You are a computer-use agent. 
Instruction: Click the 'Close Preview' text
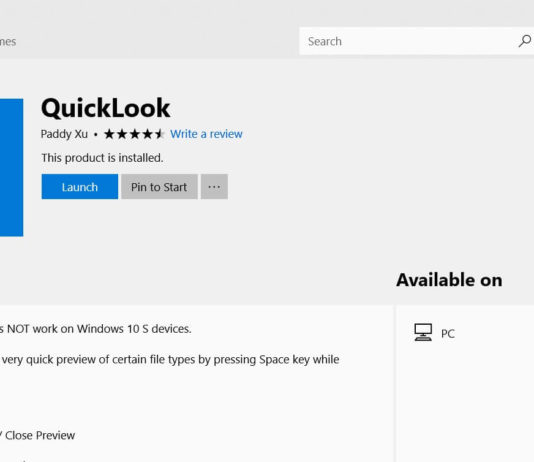tap(40, 435)
